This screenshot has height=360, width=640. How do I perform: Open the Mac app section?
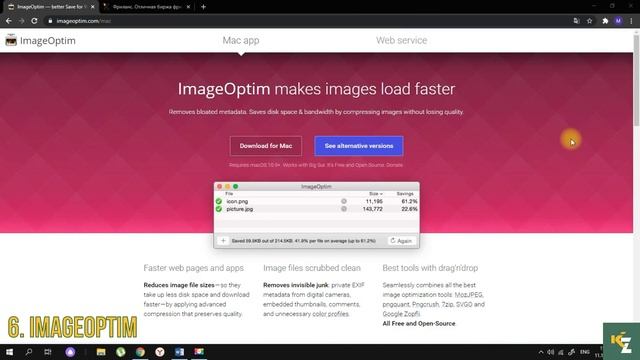pos(241,40)
